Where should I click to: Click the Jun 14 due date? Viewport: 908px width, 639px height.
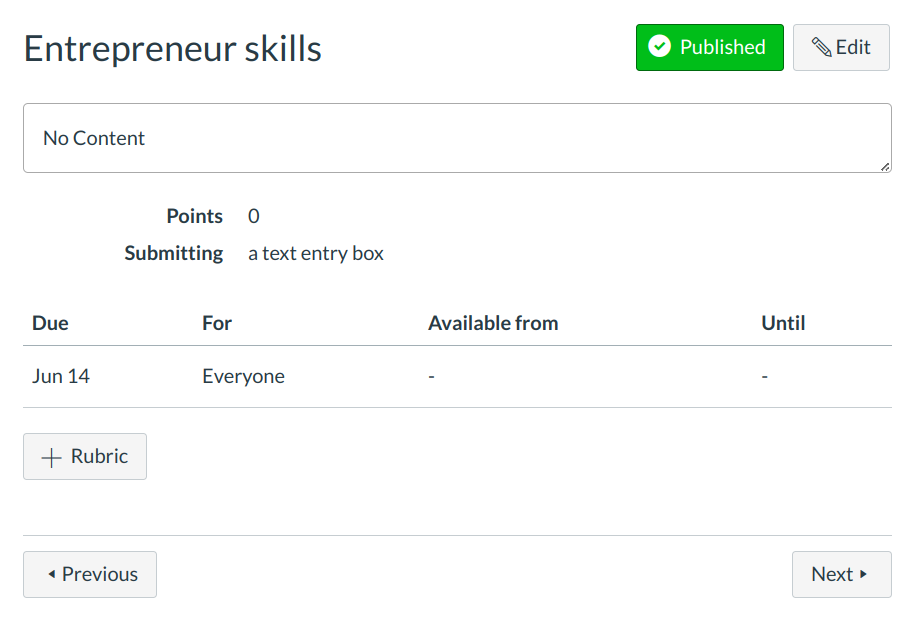click(61, 377)
